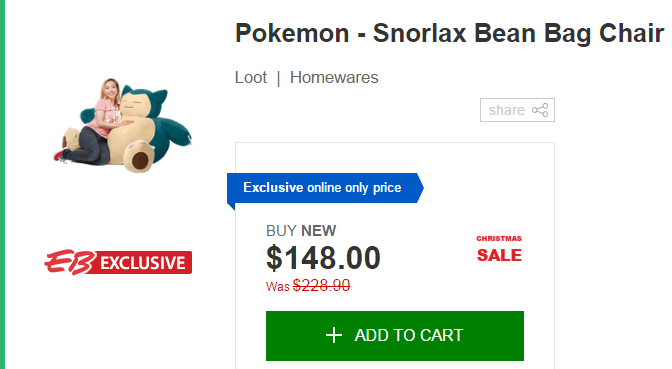The width and height of the screenshot is (672, 369).
Task: Click the white EXCLUSIVE label on red badge
Action: pyautogui.click(x=143, y=263)
